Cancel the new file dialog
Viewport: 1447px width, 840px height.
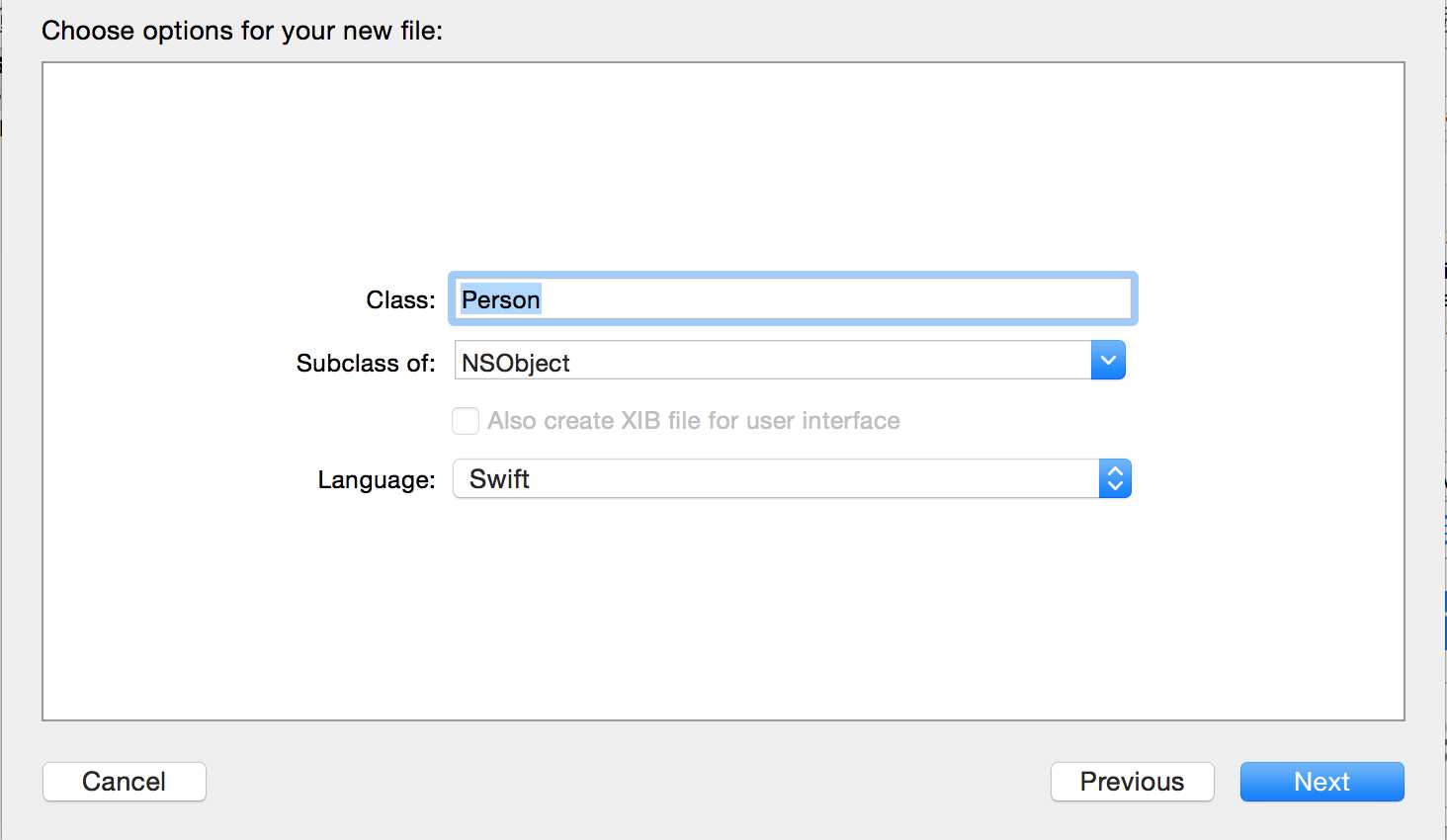pyautogui.click(x=125, y=782)
